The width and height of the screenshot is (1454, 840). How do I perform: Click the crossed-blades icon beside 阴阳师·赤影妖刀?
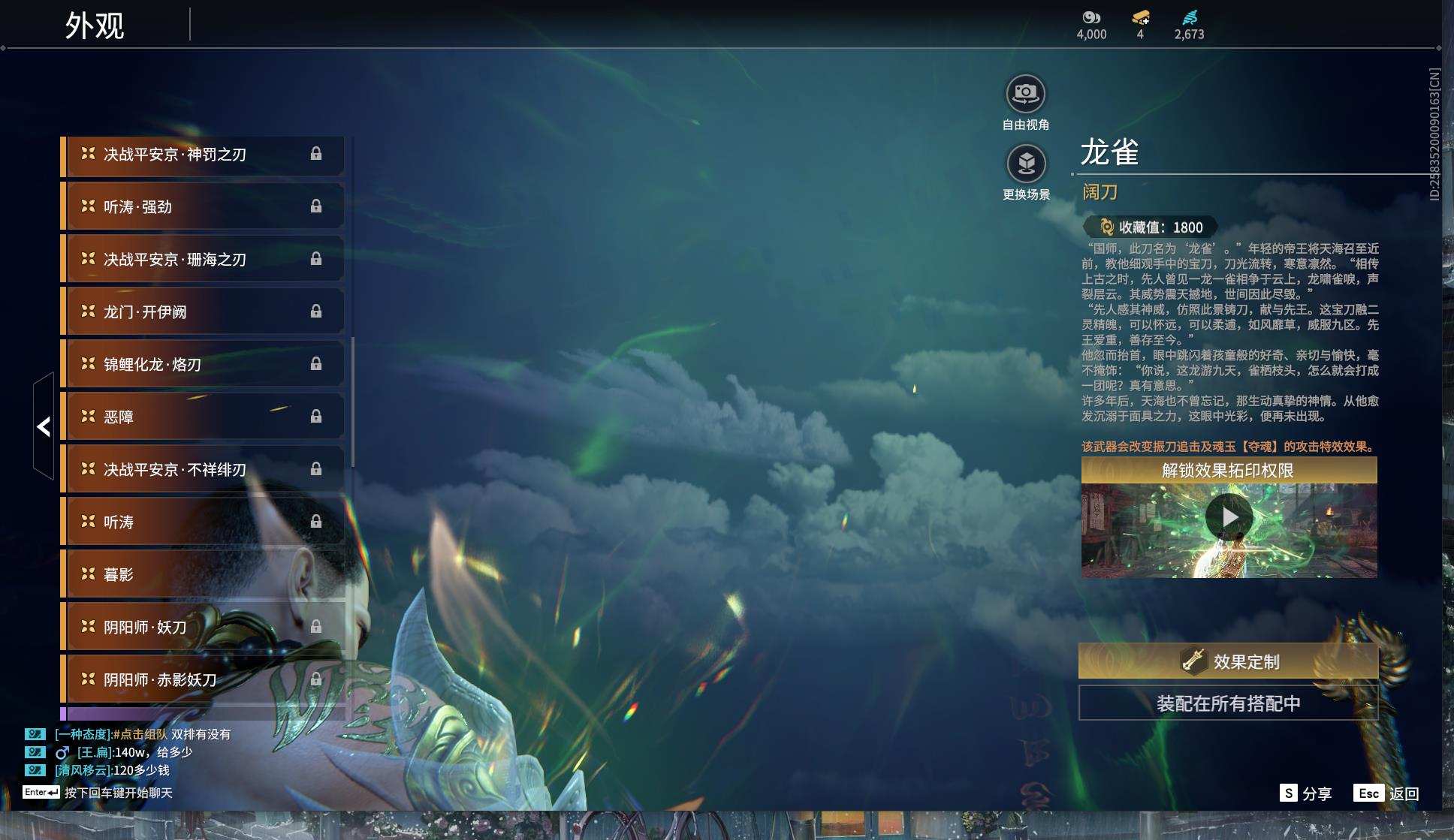(x=88, y=679)
